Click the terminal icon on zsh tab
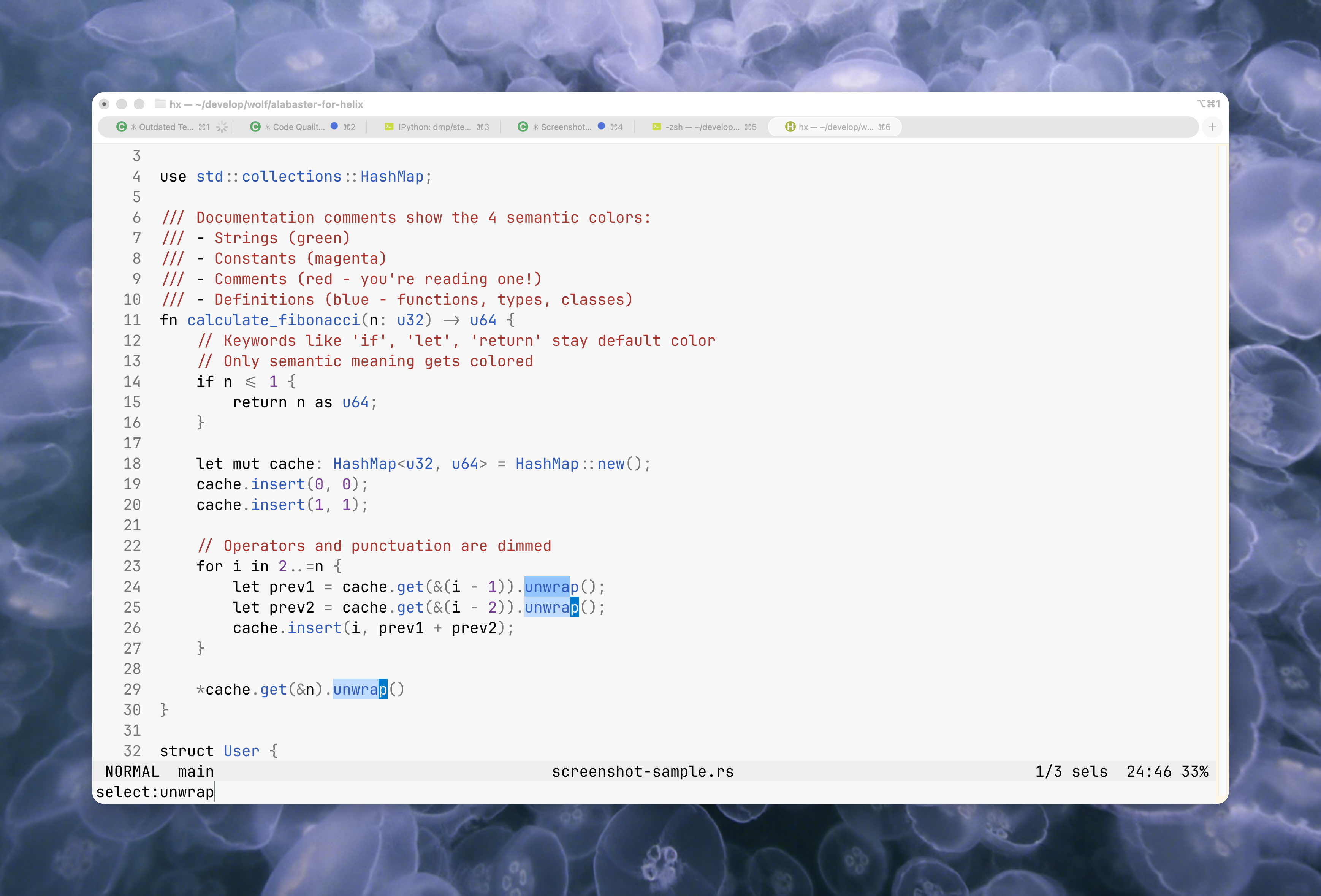1321x896 pixels. tap(656, 127)
